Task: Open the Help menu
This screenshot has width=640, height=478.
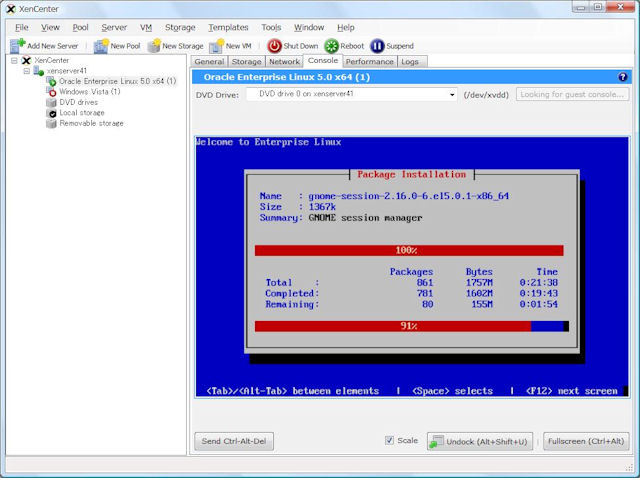Action: (346, 27)
